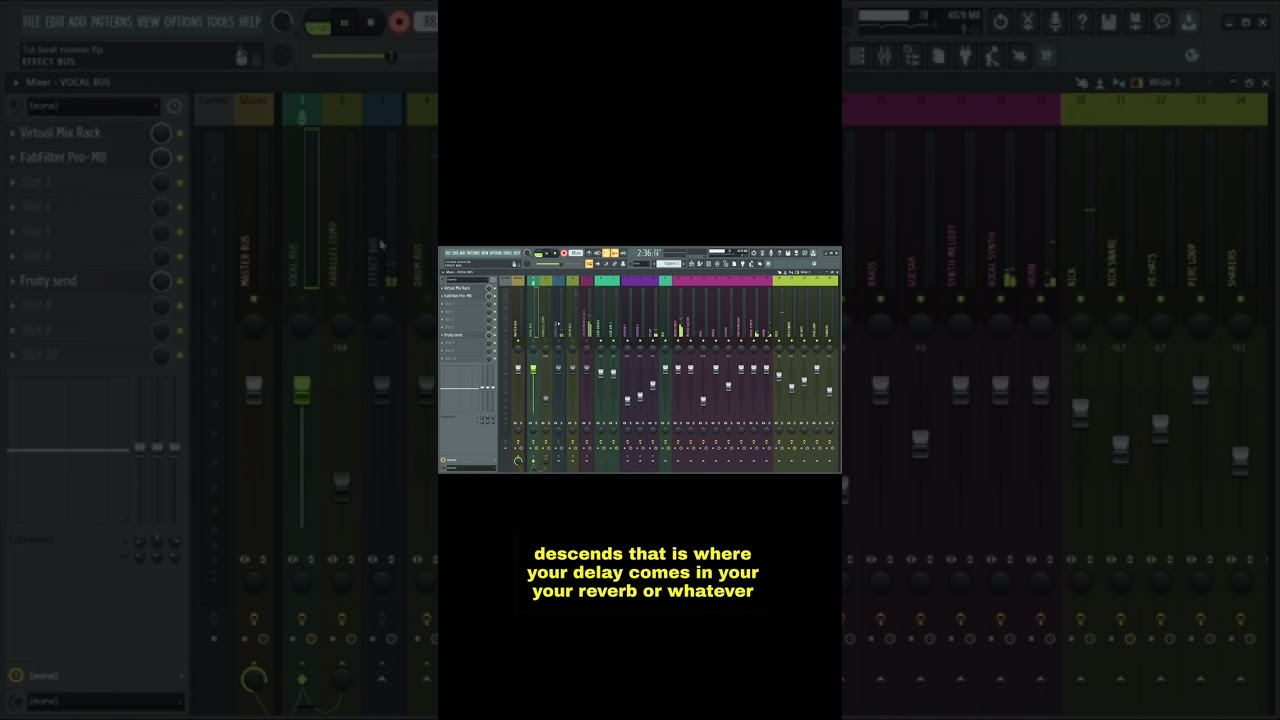Viewport: 1280px width, 720px height.
Task: Click the microphone icon in the top toolbar
Action: pyautogui.click(x=771, y=253)
